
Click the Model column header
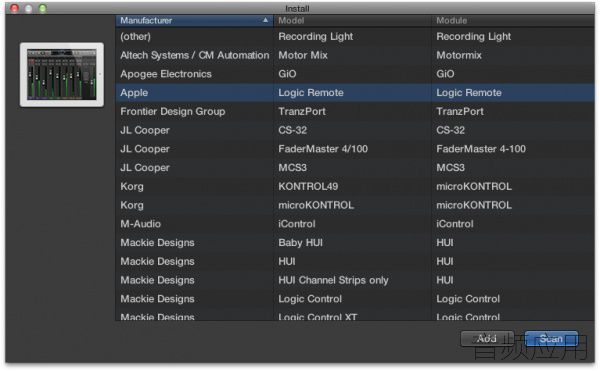(x=352, y=21)
